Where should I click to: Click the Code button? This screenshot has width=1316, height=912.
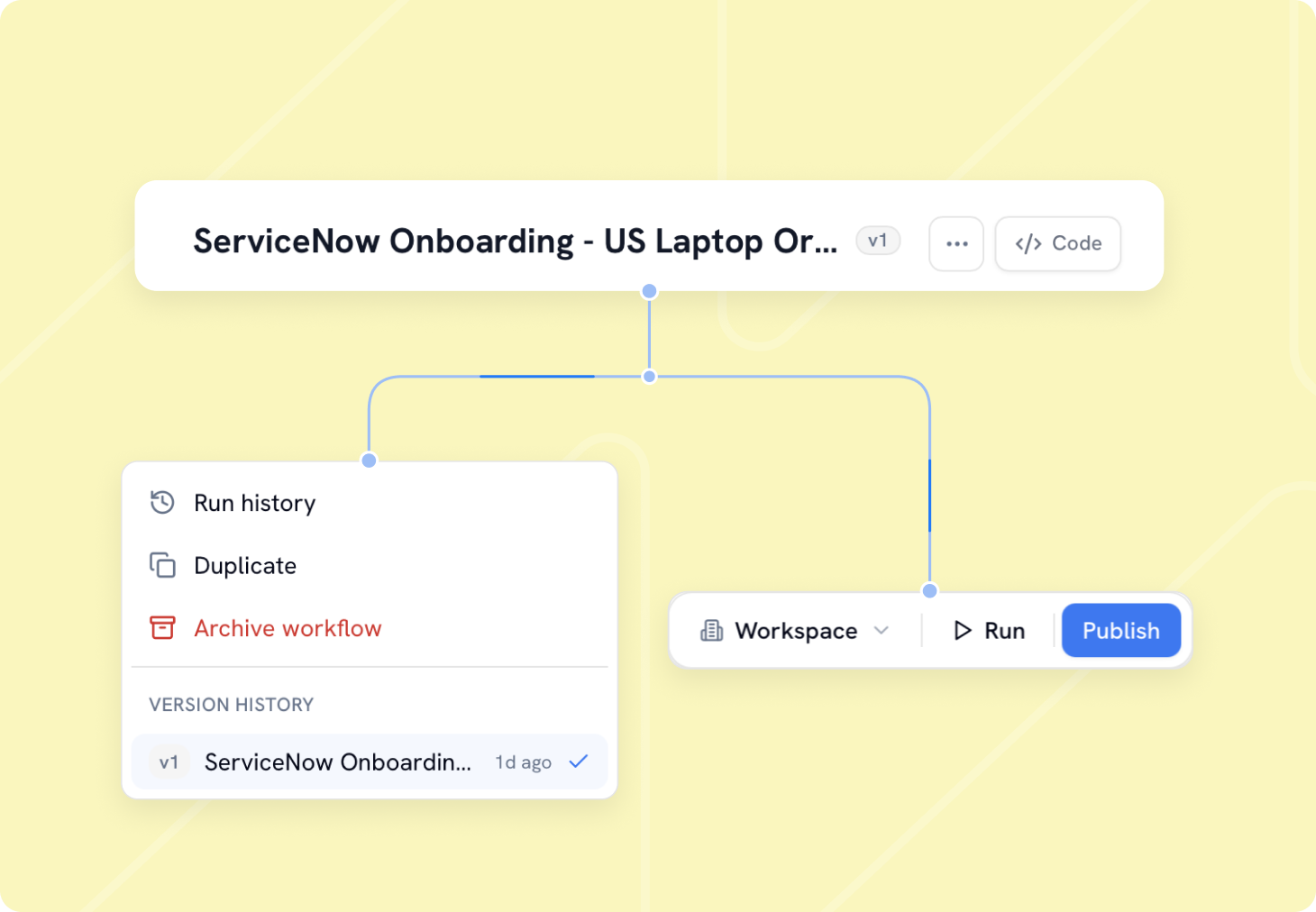click(1058, 243)
